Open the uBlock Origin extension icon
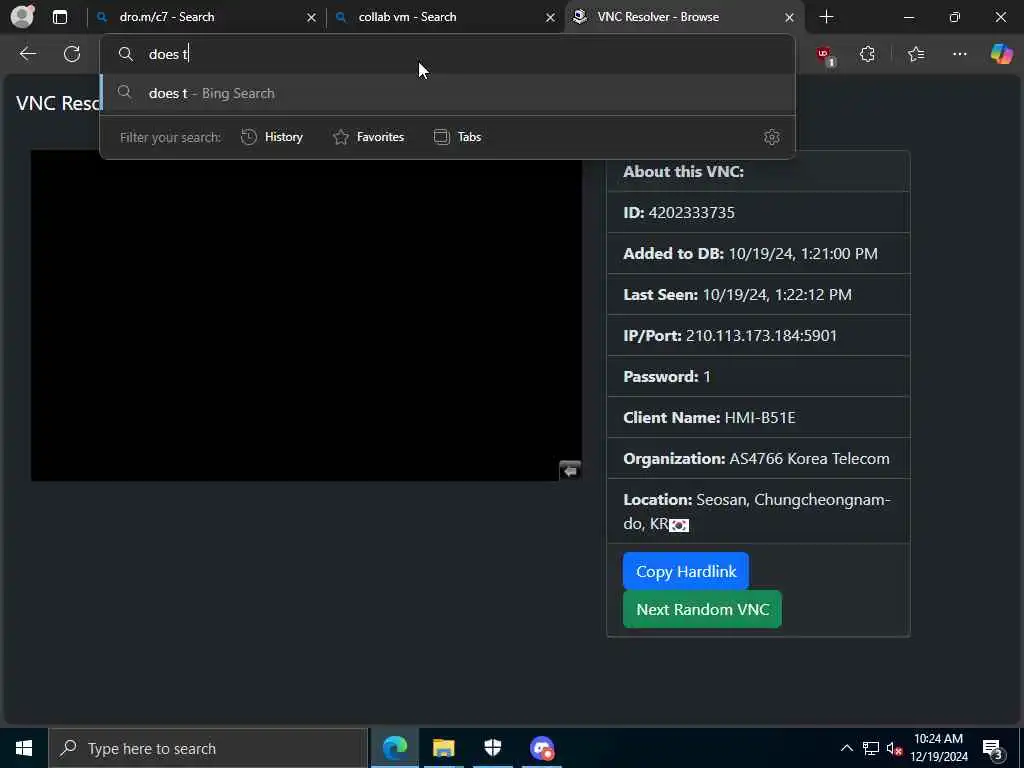This screenshot has width=1024, height=768. pos(824,55)
